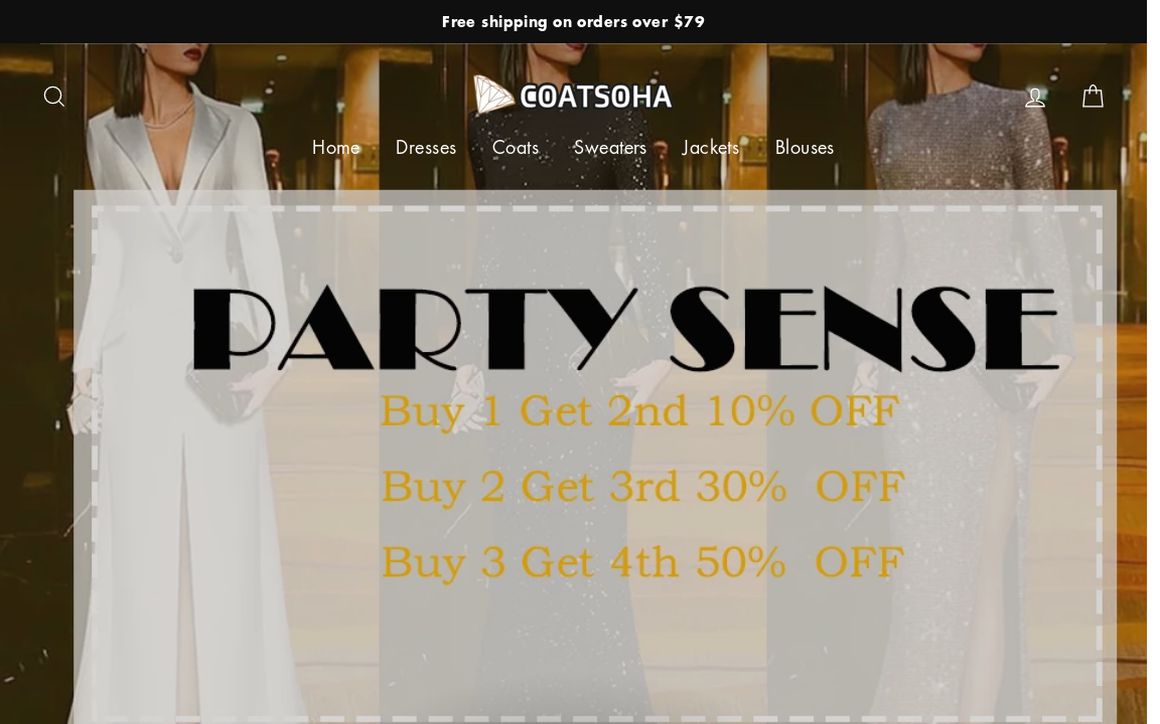Screen dimensions: 1160x724
Task: Select the Coats menu link
Action: (515, 147)
